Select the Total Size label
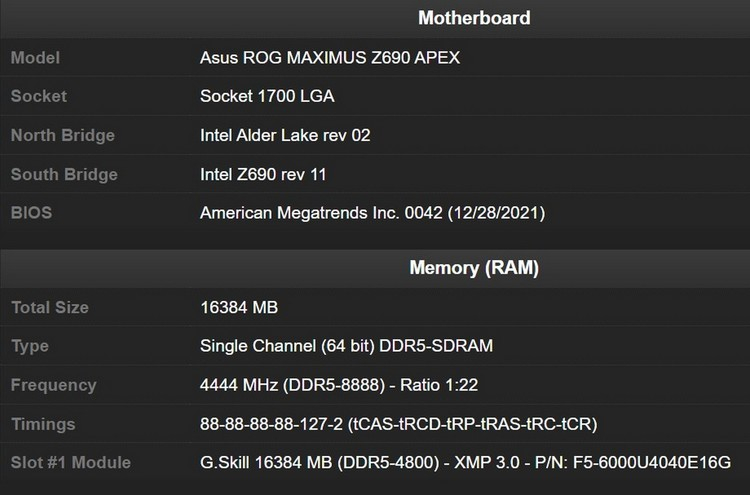Screen dimensions: 750x495 click(50, 308)
